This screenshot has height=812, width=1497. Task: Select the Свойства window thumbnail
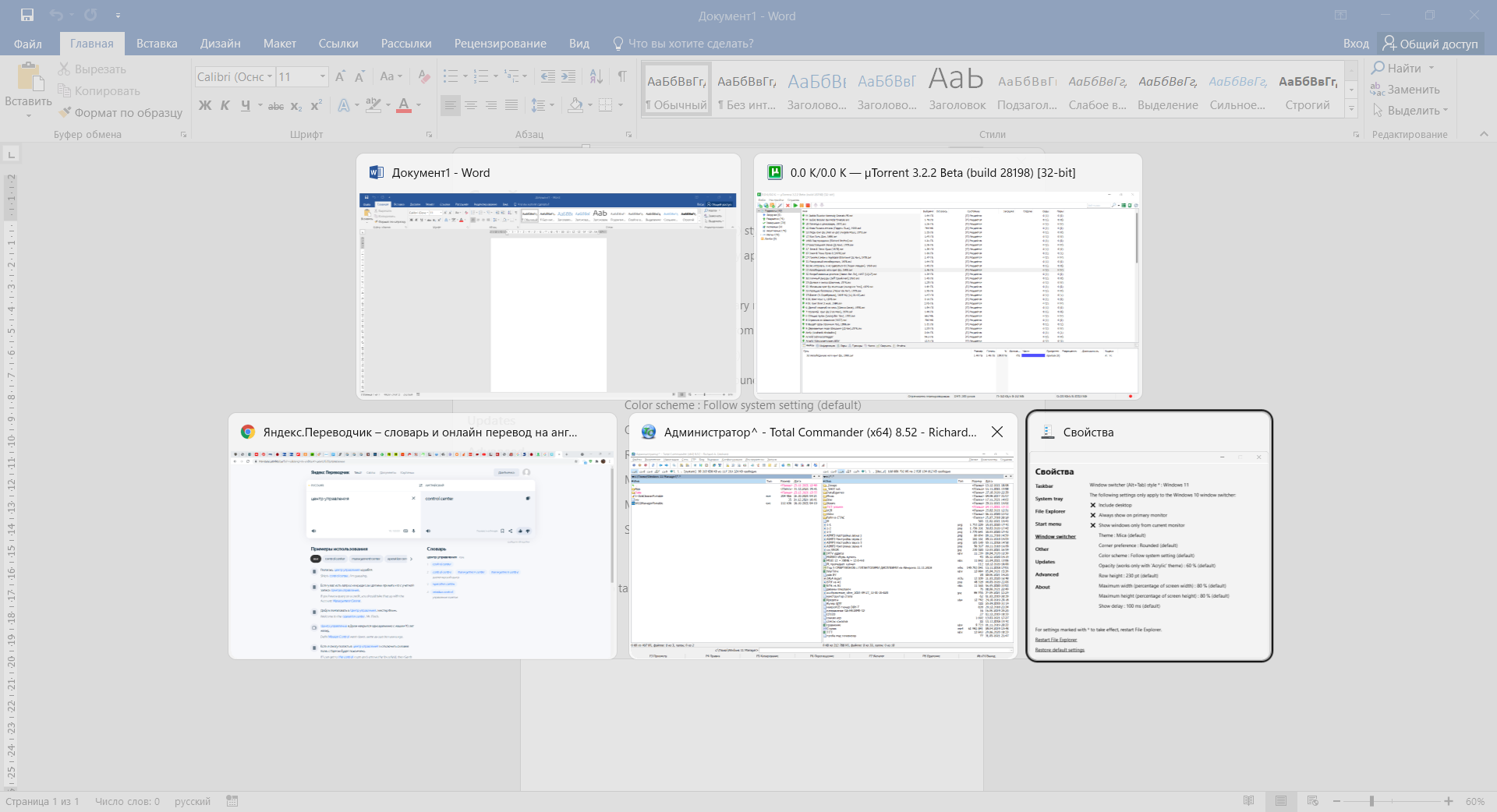click(x=1149, y=536)
